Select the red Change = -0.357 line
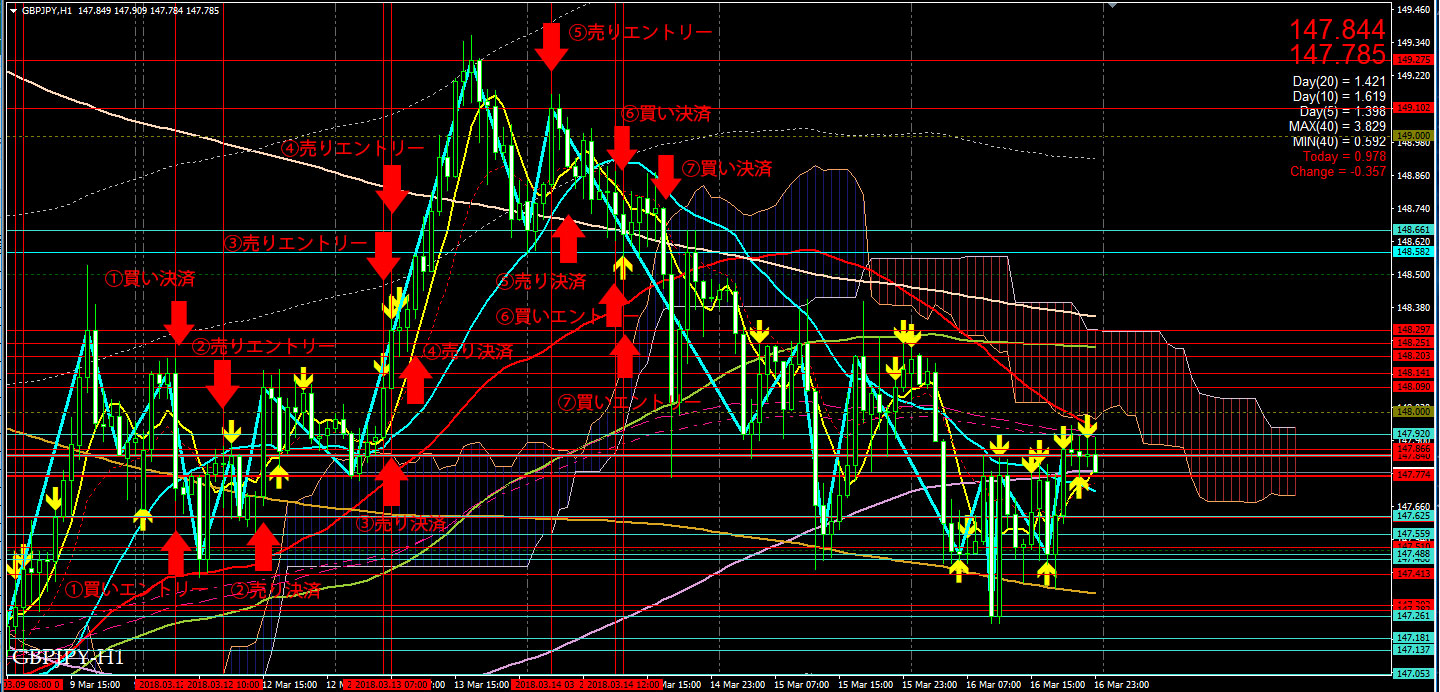Screen dimensions: 1440x692 [1337, 171]
